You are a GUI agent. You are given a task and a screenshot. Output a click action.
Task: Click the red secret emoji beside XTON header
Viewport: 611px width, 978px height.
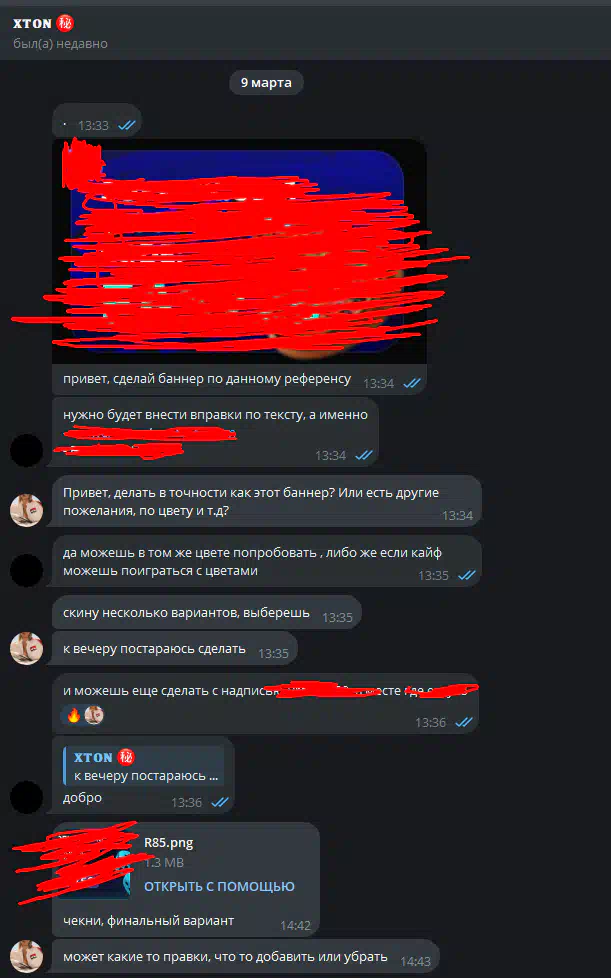65,24
